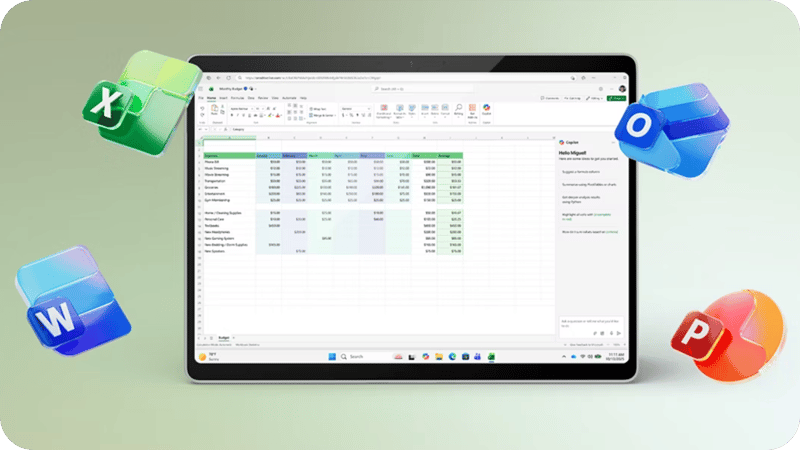
Task: Open Conditional Formatting in the ribbon
Action: 384,111
